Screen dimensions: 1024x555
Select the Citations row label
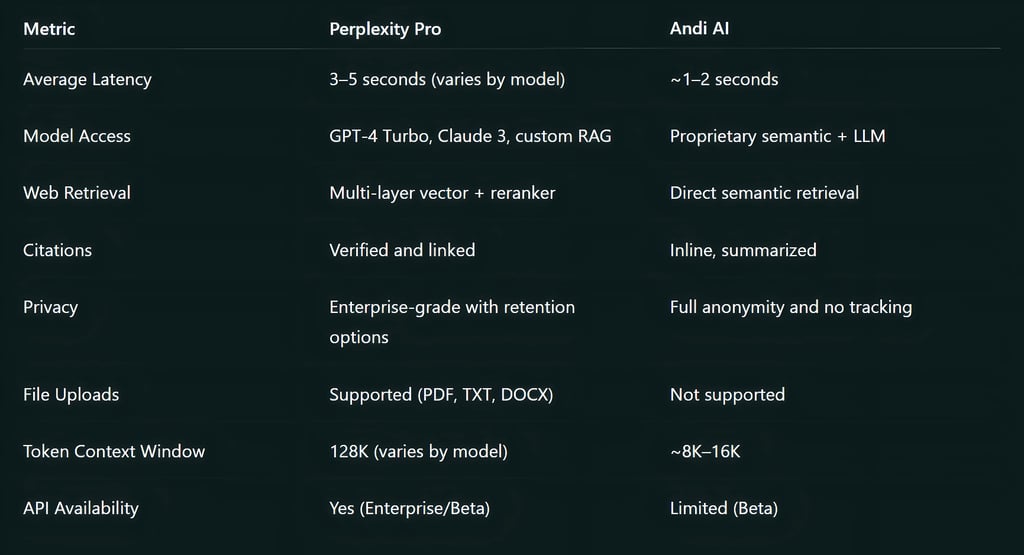[58, 250]
